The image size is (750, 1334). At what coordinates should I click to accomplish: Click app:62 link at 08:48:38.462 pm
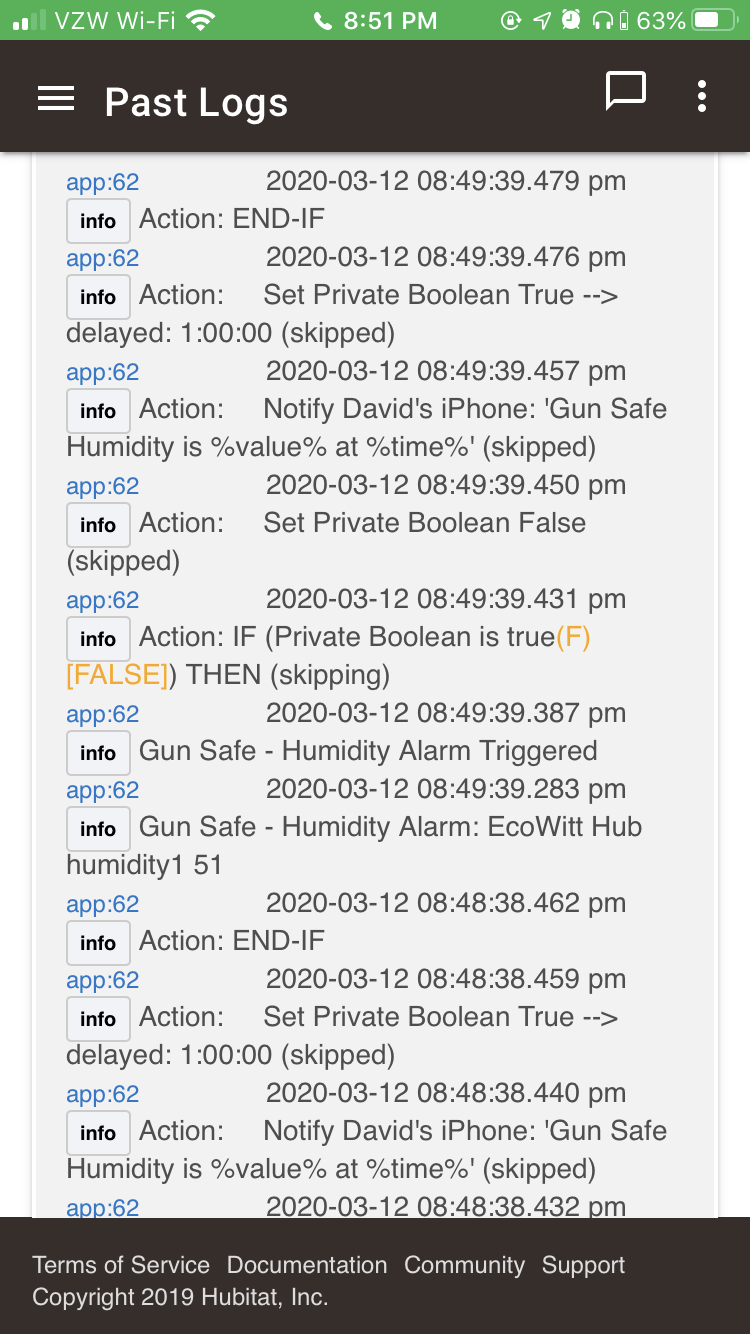point(102,904)
